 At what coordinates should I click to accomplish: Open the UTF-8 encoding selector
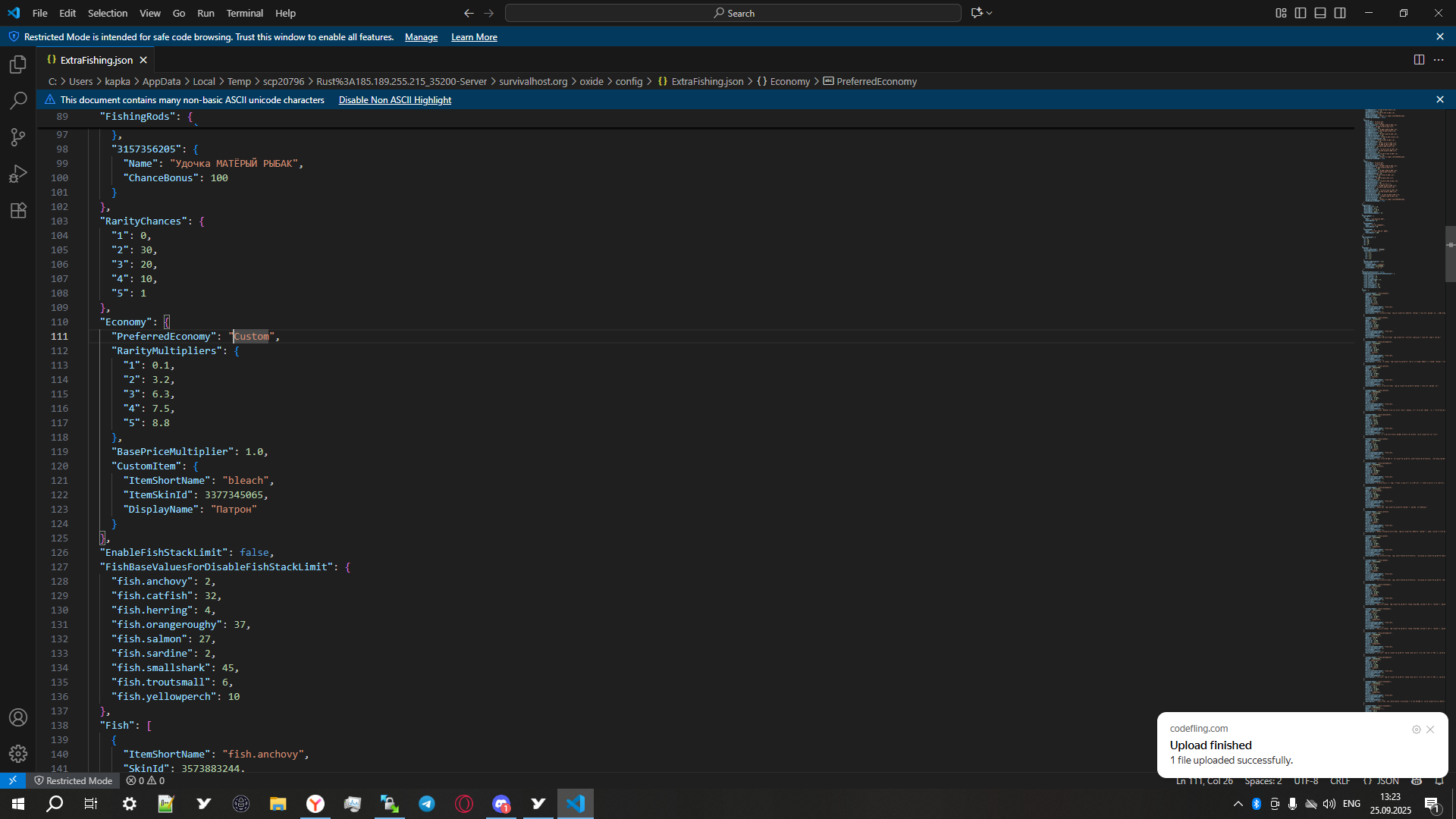click(x=1306, y=781)
